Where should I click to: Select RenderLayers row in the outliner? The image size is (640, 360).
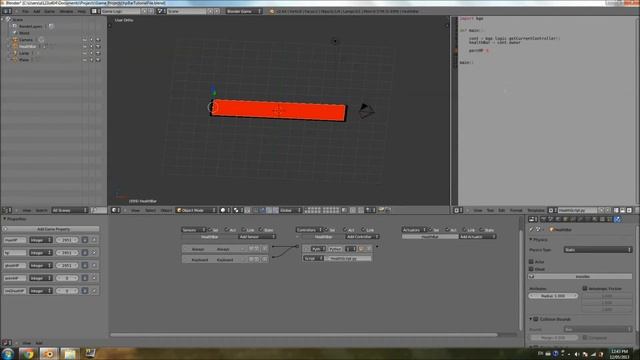[30, 26]
